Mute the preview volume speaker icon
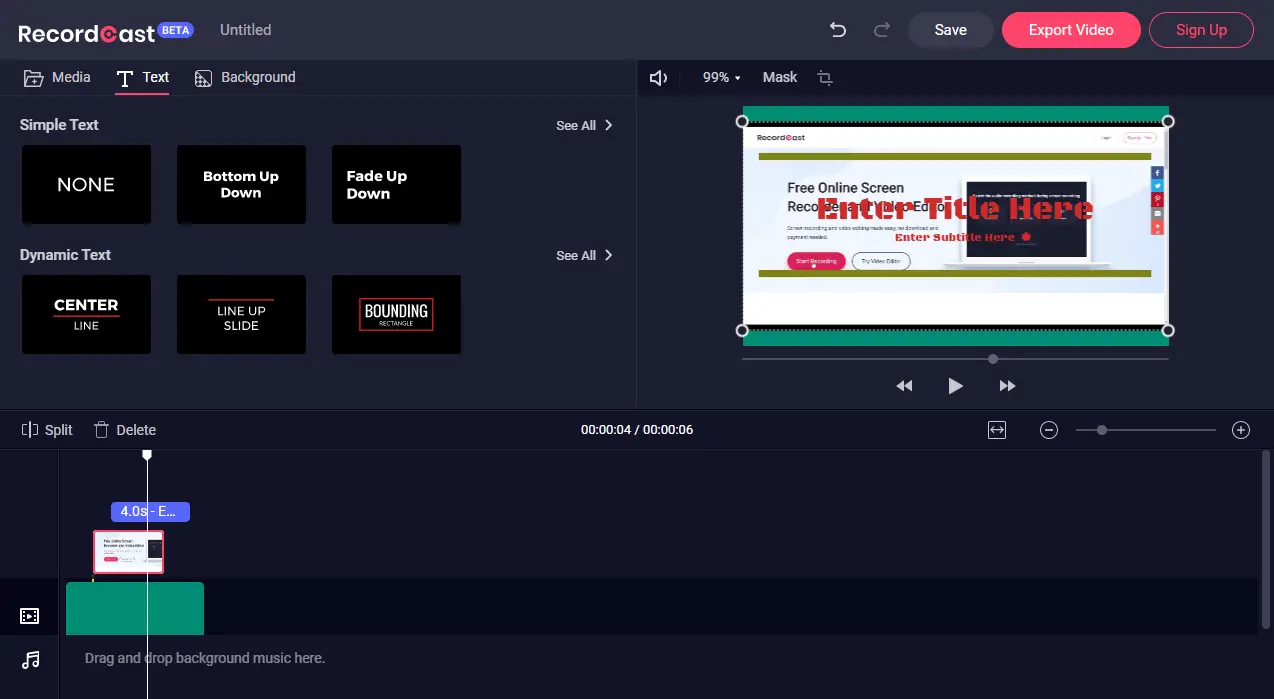1274x699 pixels. pyautogui.click(x=658, y=77)
